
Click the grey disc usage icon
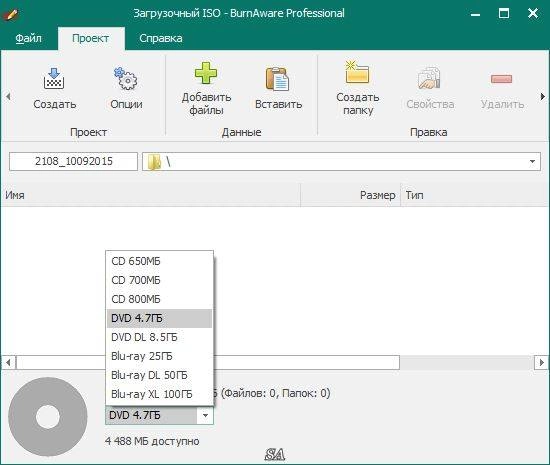pyautogui.click(x=48, y=417)
